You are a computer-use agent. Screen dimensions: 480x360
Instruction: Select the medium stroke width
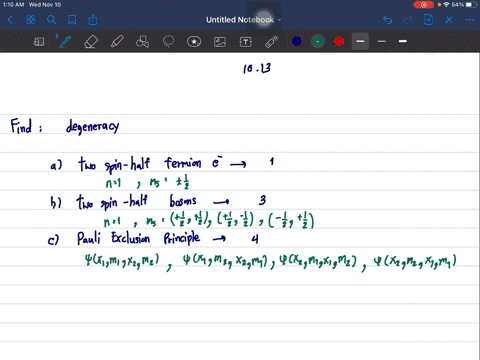[360, 41]
